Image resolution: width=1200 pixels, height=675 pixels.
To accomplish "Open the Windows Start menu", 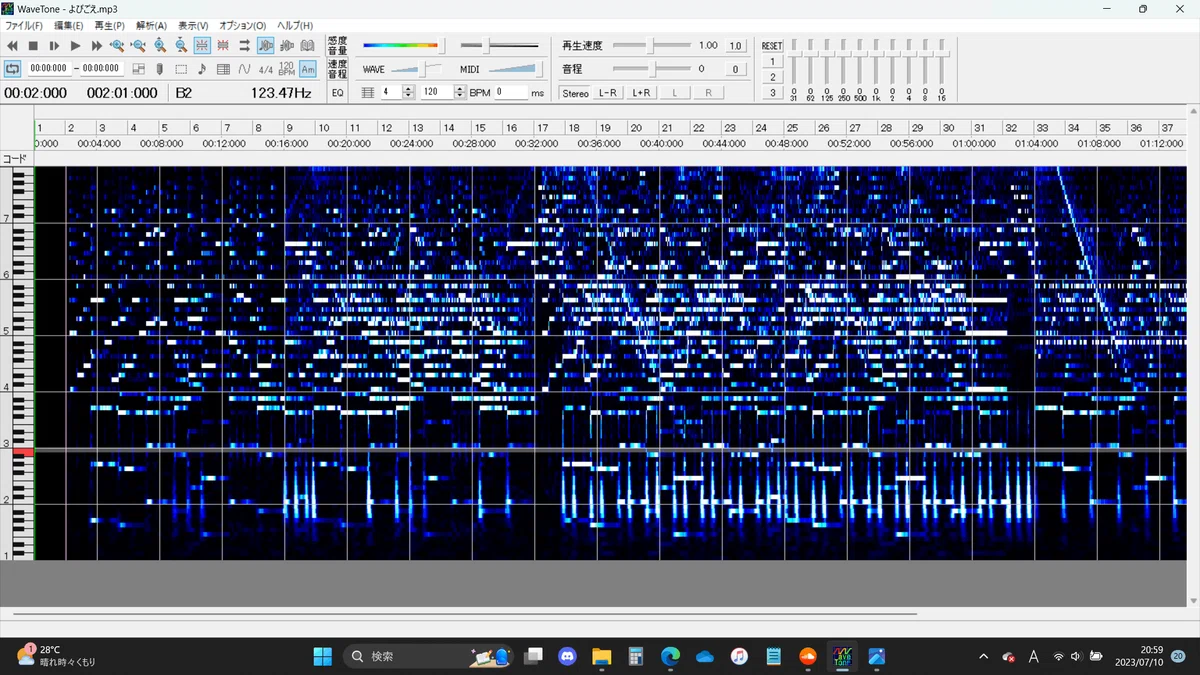I will [322, 656].
